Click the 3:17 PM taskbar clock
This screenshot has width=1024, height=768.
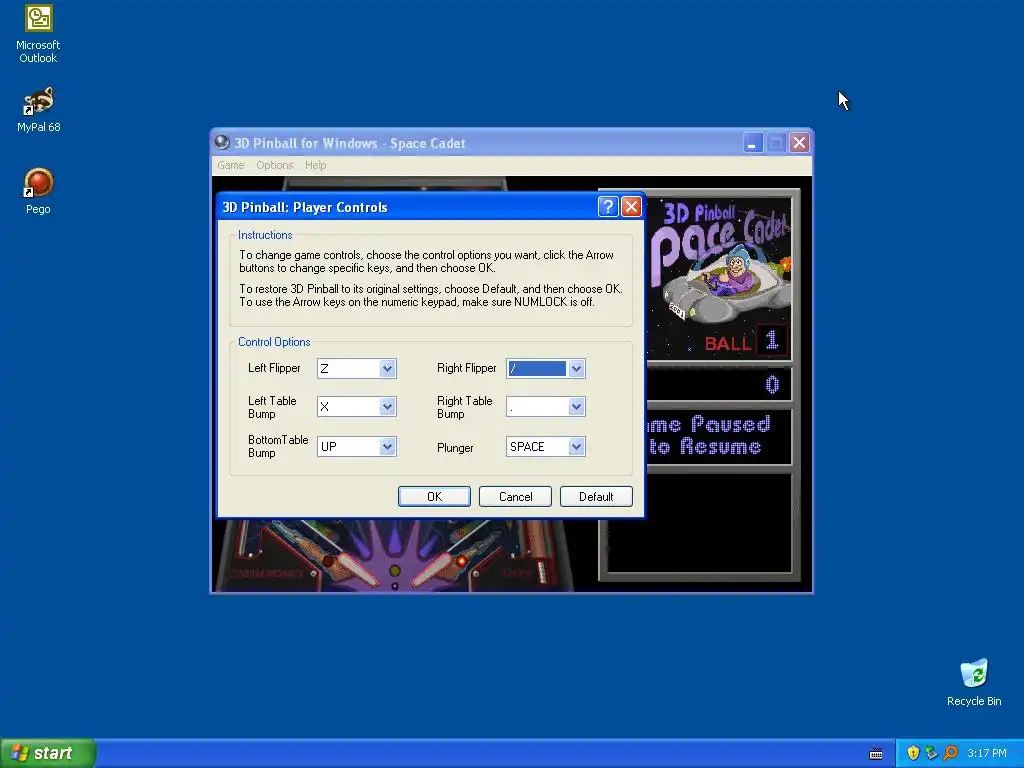coord(987,753)
